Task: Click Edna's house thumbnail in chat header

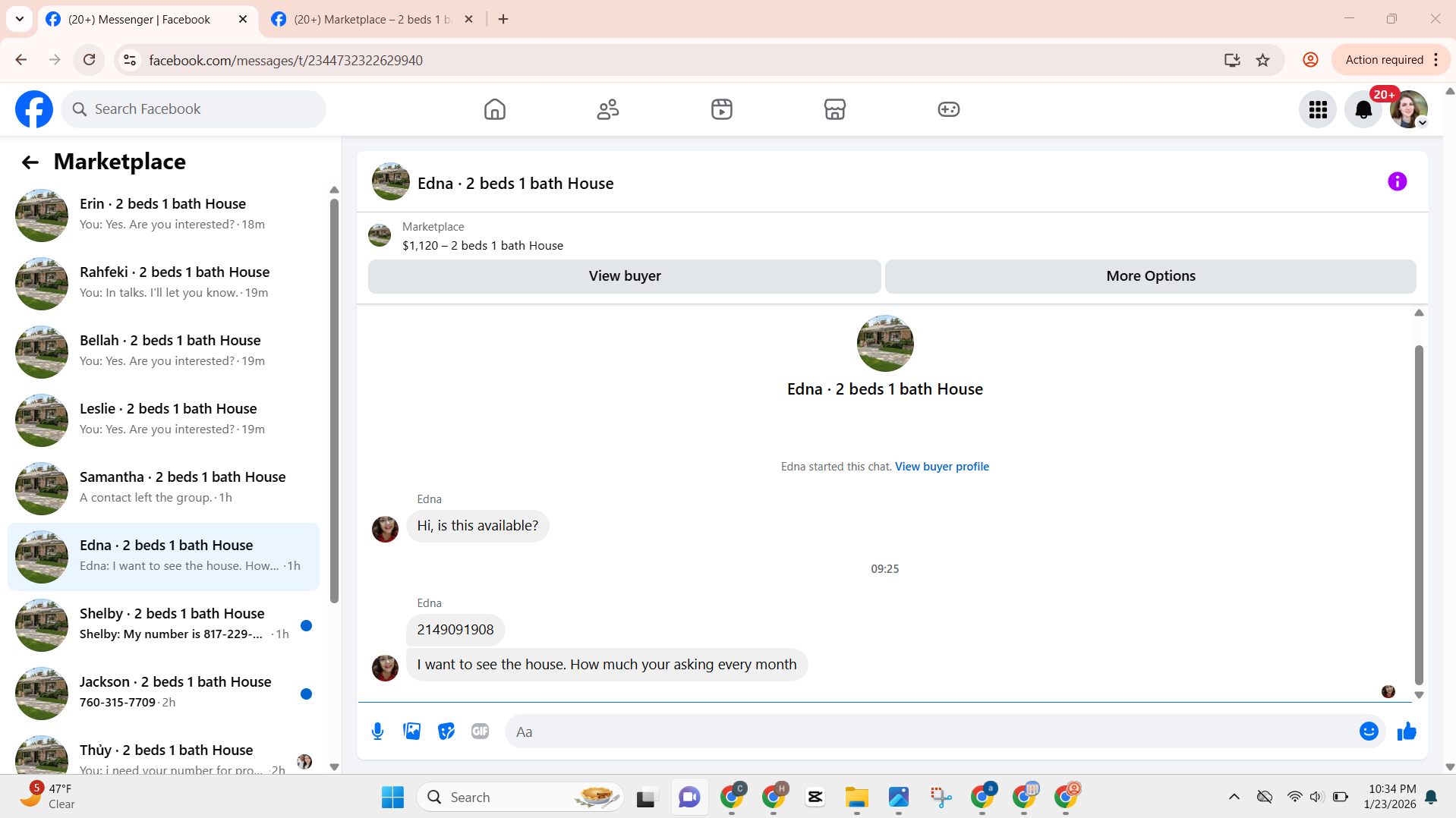Action: 390,181
